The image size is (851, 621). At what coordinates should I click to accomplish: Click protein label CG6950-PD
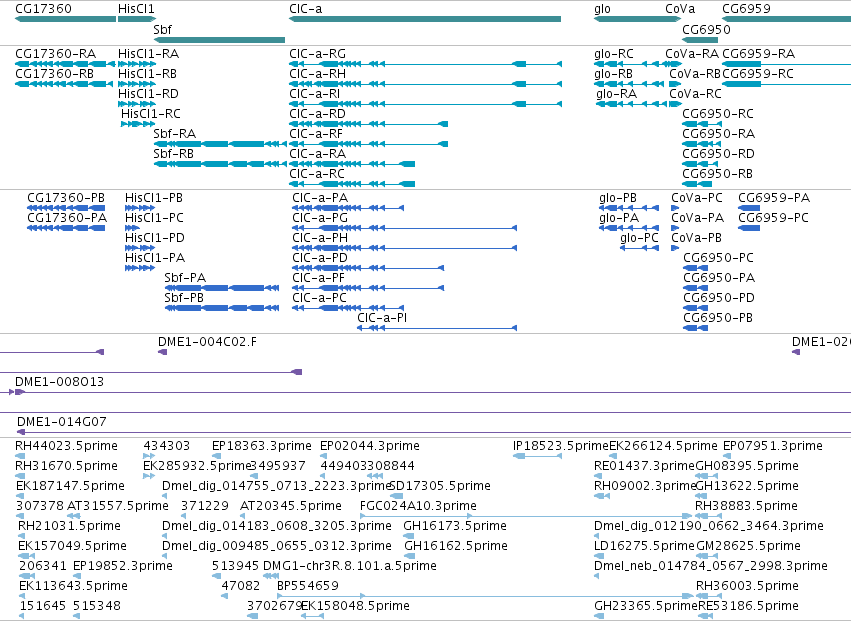click(x=719, y=297)
